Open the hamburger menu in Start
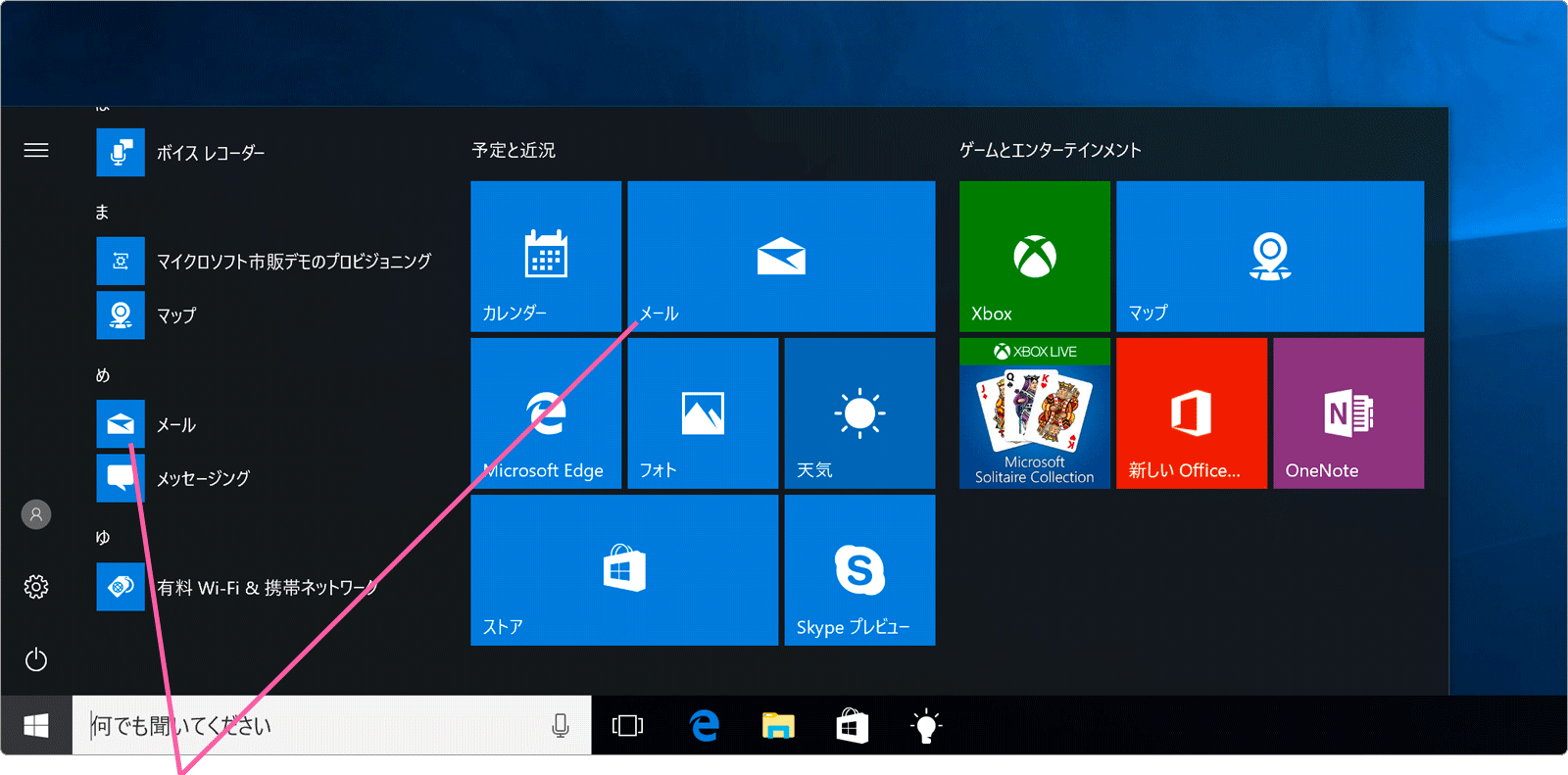 pyautogui.click(x=36, y=150)
